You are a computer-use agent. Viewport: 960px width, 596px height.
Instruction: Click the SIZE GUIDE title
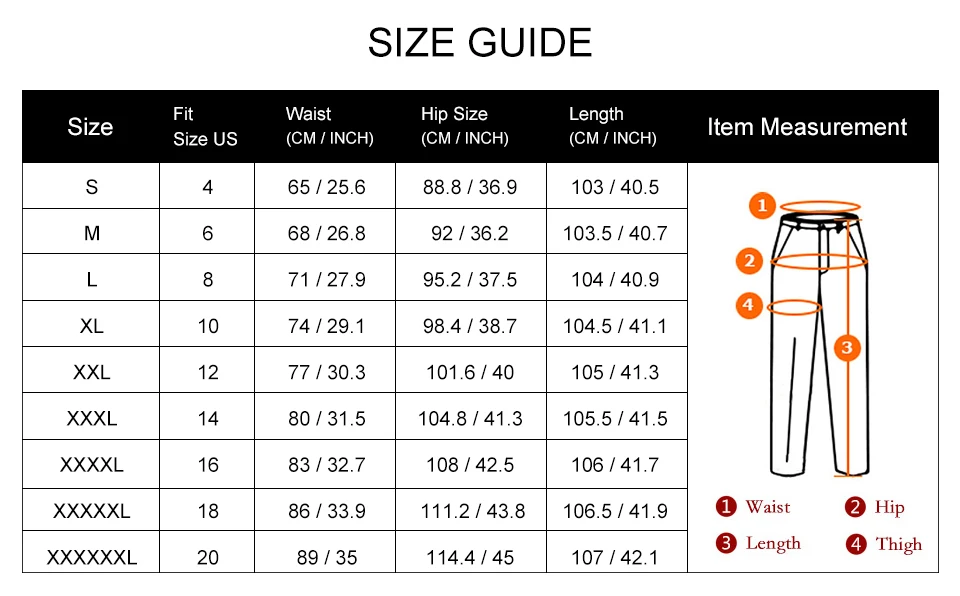[480, 42]
